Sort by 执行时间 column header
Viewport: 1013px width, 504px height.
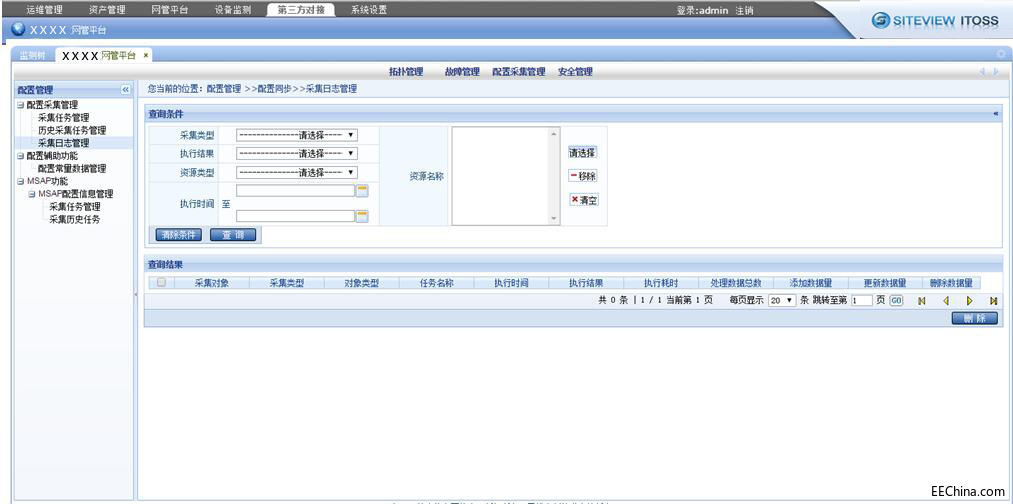tap(512, 283)
